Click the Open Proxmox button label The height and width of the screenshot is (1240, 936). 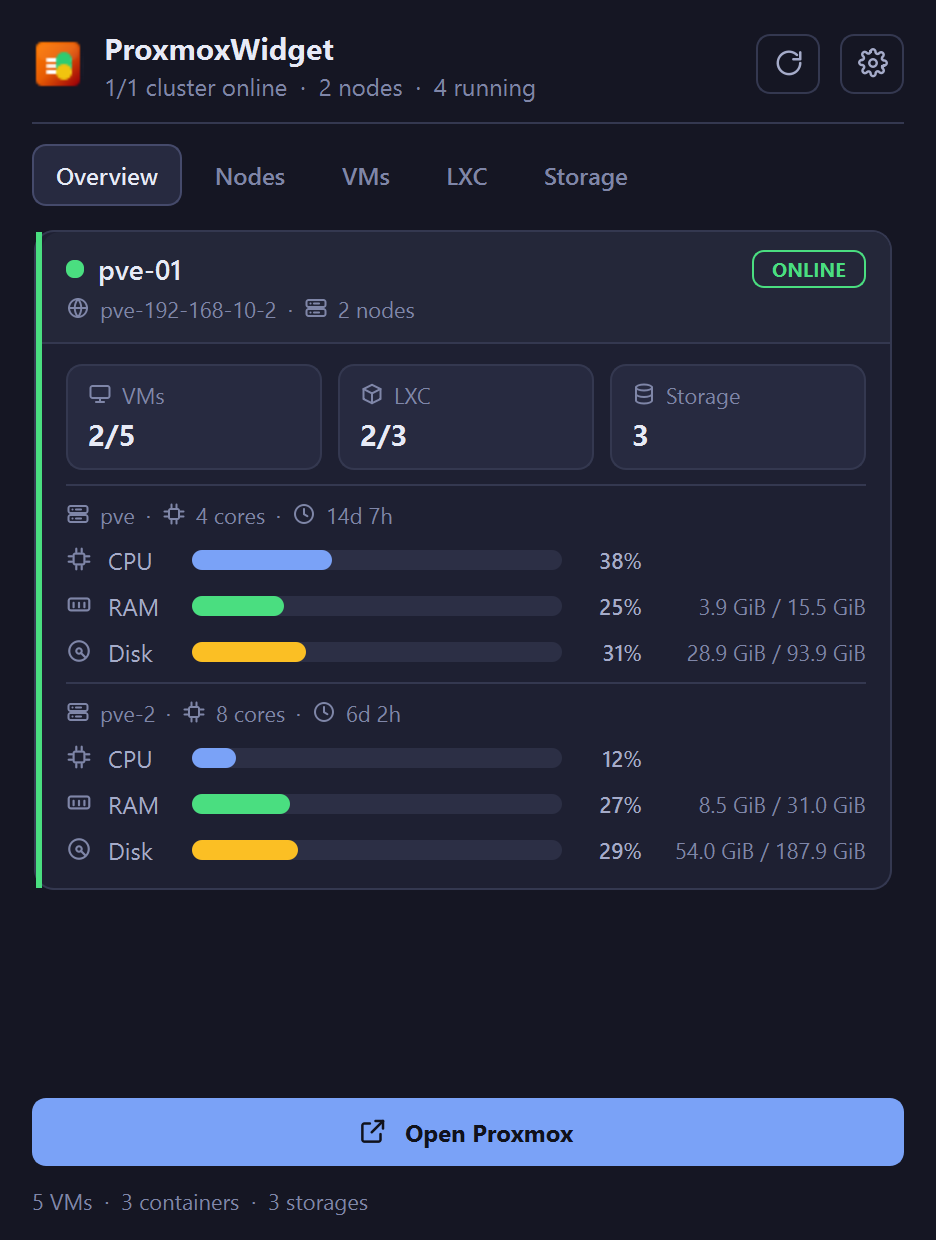[489, 1133]
